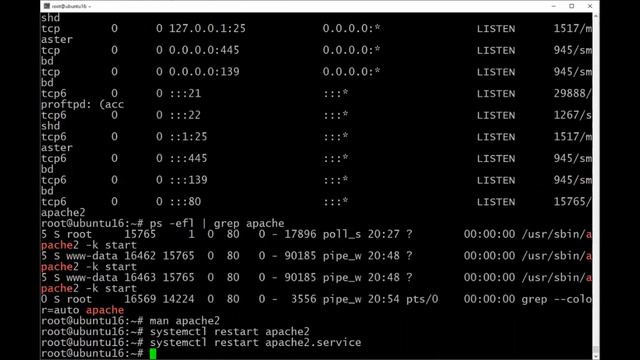Click 'pts/0' in the grep process row
This screenshot has height=360, width=640.
pyautogui.click(x=422, y=299)
